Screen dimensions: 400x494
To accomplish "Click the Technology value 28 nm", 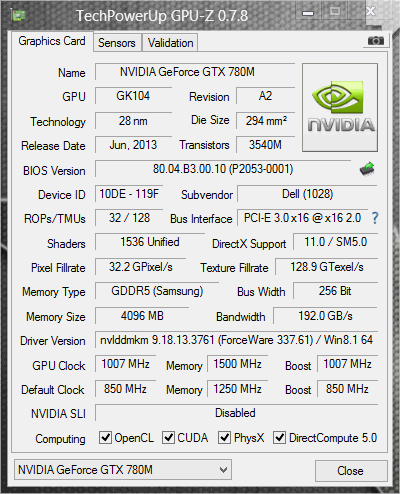I will tap(133, 121).
